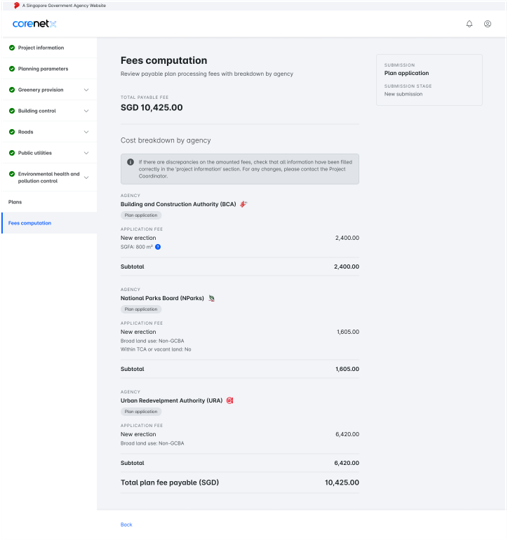Expand the Public utilities section
Image resolution: width=508 pixels, height=540 pixels.
[86, 153]
